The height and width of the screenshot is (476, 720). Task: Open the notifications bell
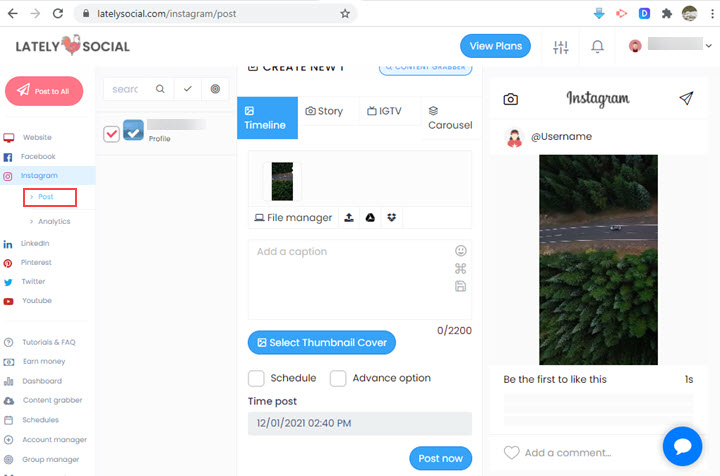(x=597, y=46)
